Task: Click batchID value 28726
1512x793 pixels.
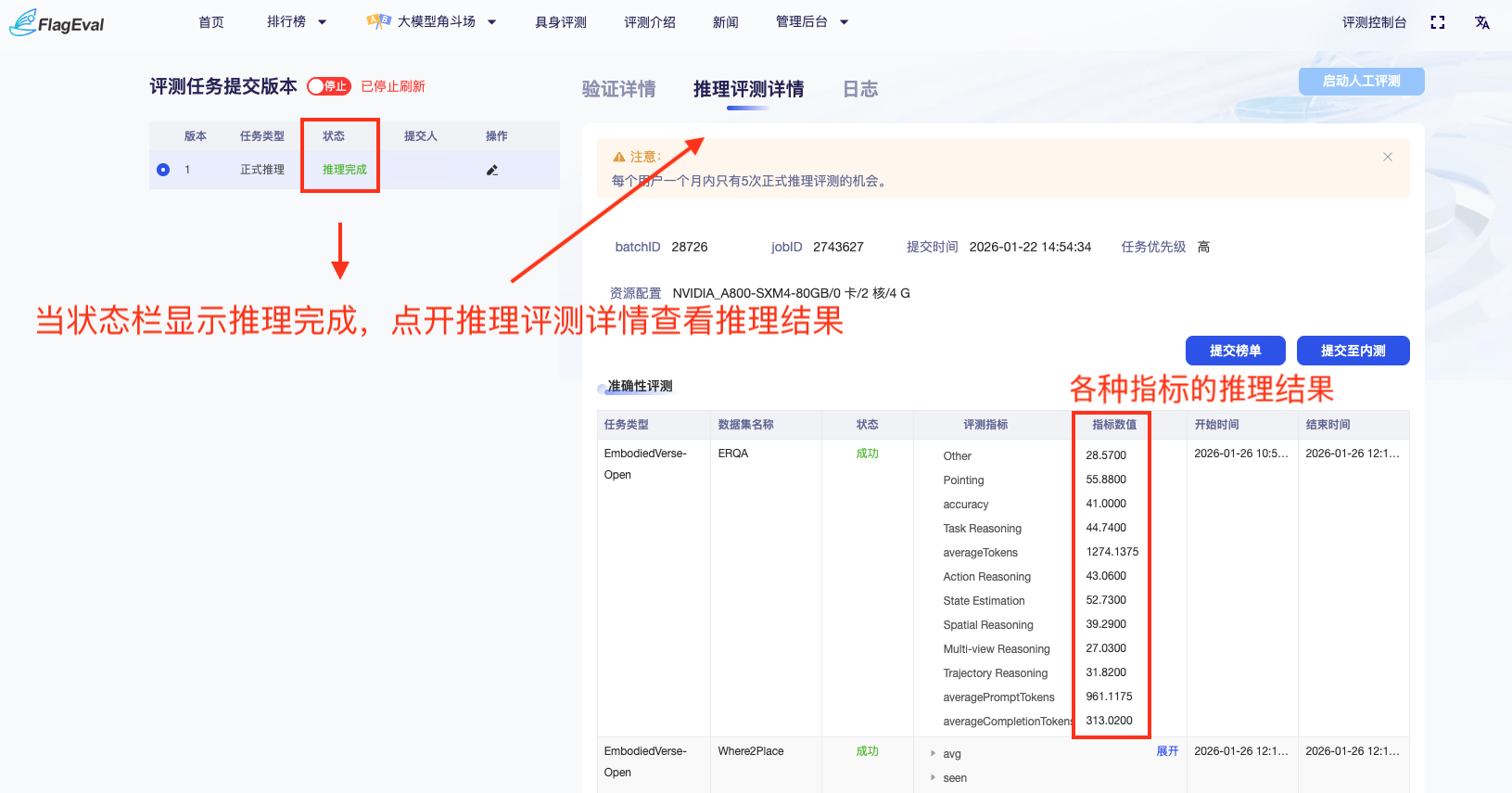Action: point(690,247)
